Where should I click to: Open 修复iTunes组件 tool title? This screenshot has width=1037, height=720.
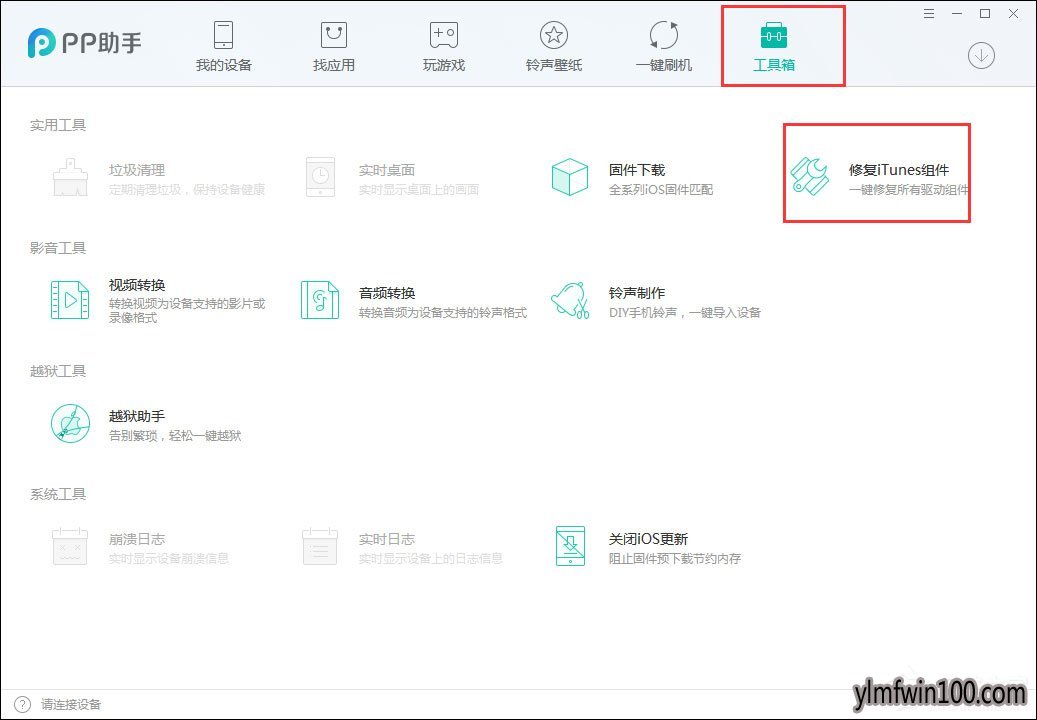pos(899,170)
